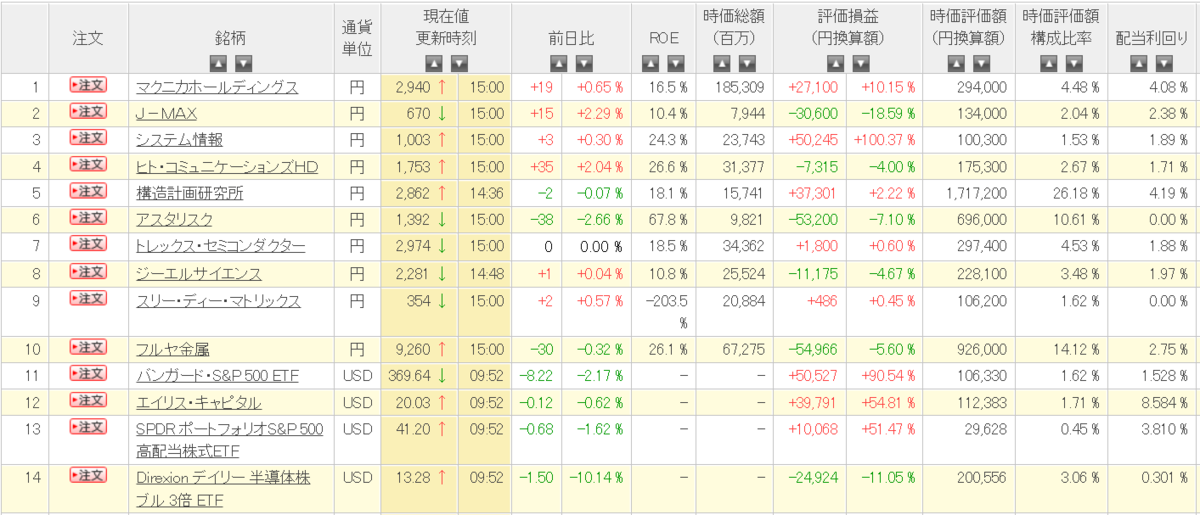Viewport: 1200px width, 515px height.
Task: Click 注文 button in フルヤ金属 row
Action: click(88, 347)
